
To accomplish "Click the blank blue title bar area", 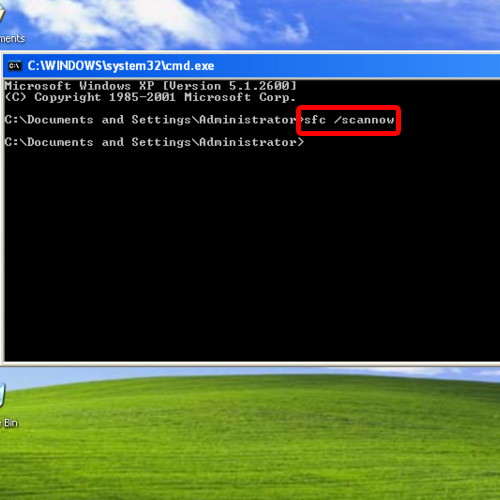I will (357, 66).
